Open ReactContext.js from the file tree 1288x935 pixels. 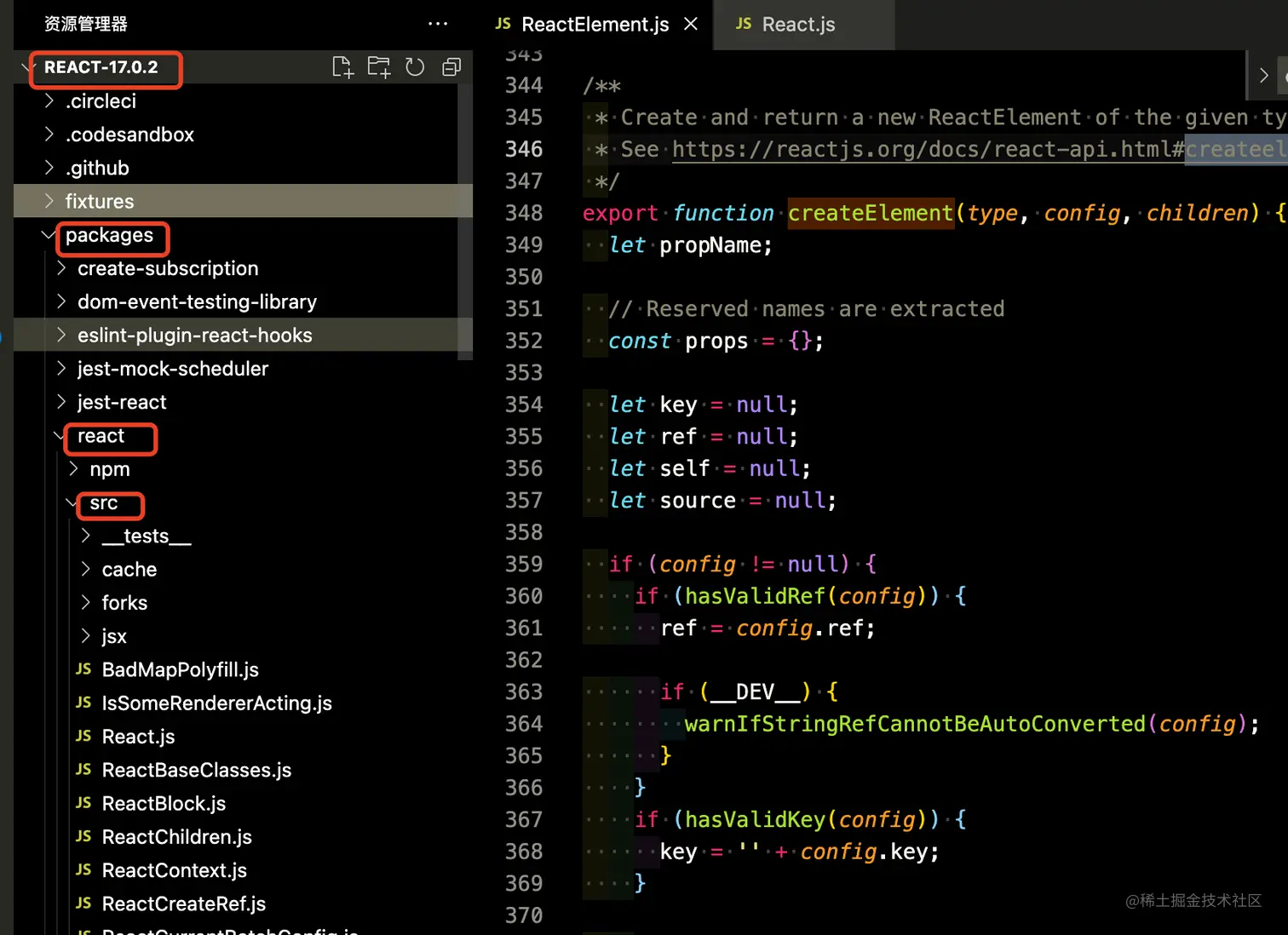point(175,870)
